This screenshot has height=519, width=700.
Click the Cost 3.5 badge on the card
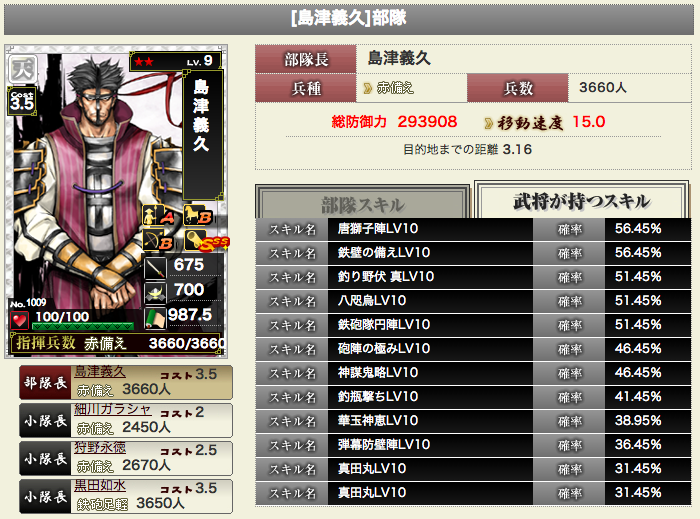(21, 100)
